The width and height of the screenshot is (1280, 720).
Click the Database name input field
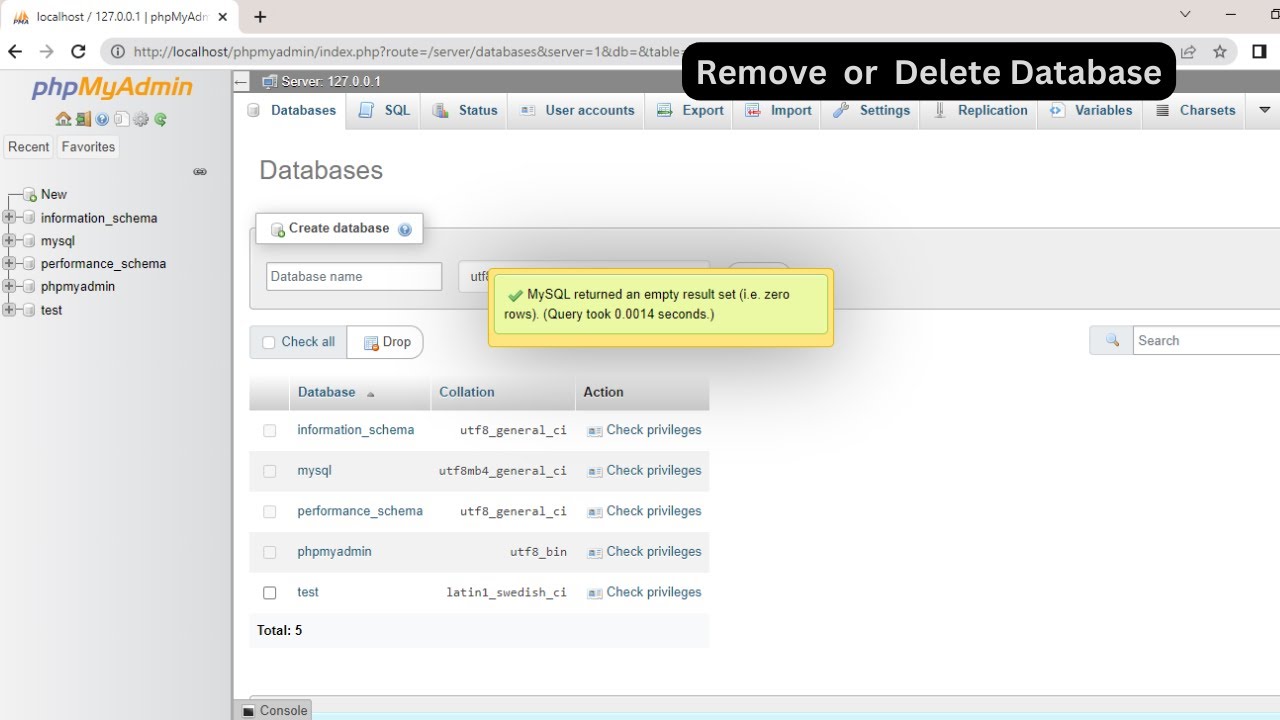click(354, 277)
